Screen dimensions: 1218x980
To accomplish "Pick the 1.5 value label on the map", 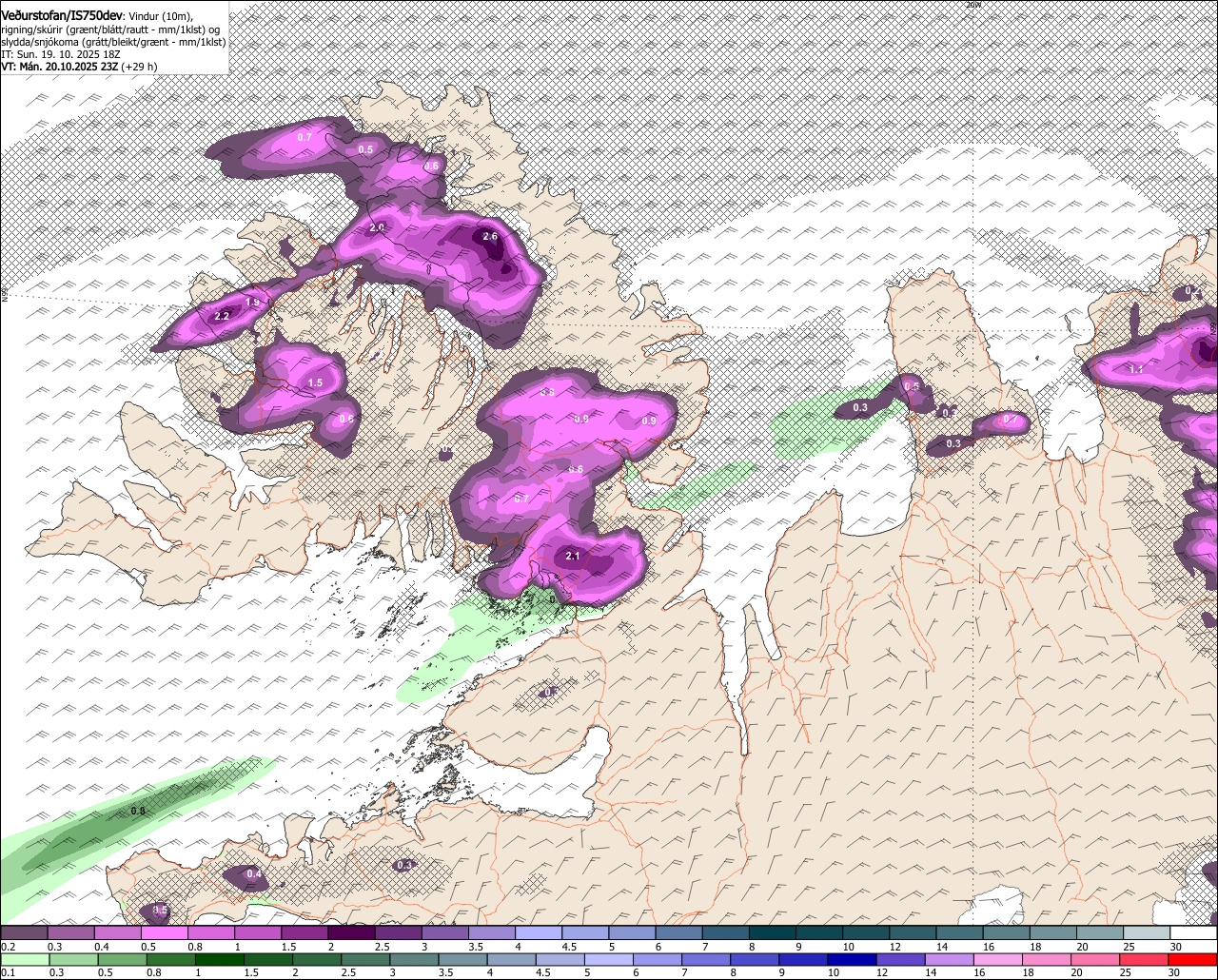I will (316, 382).
